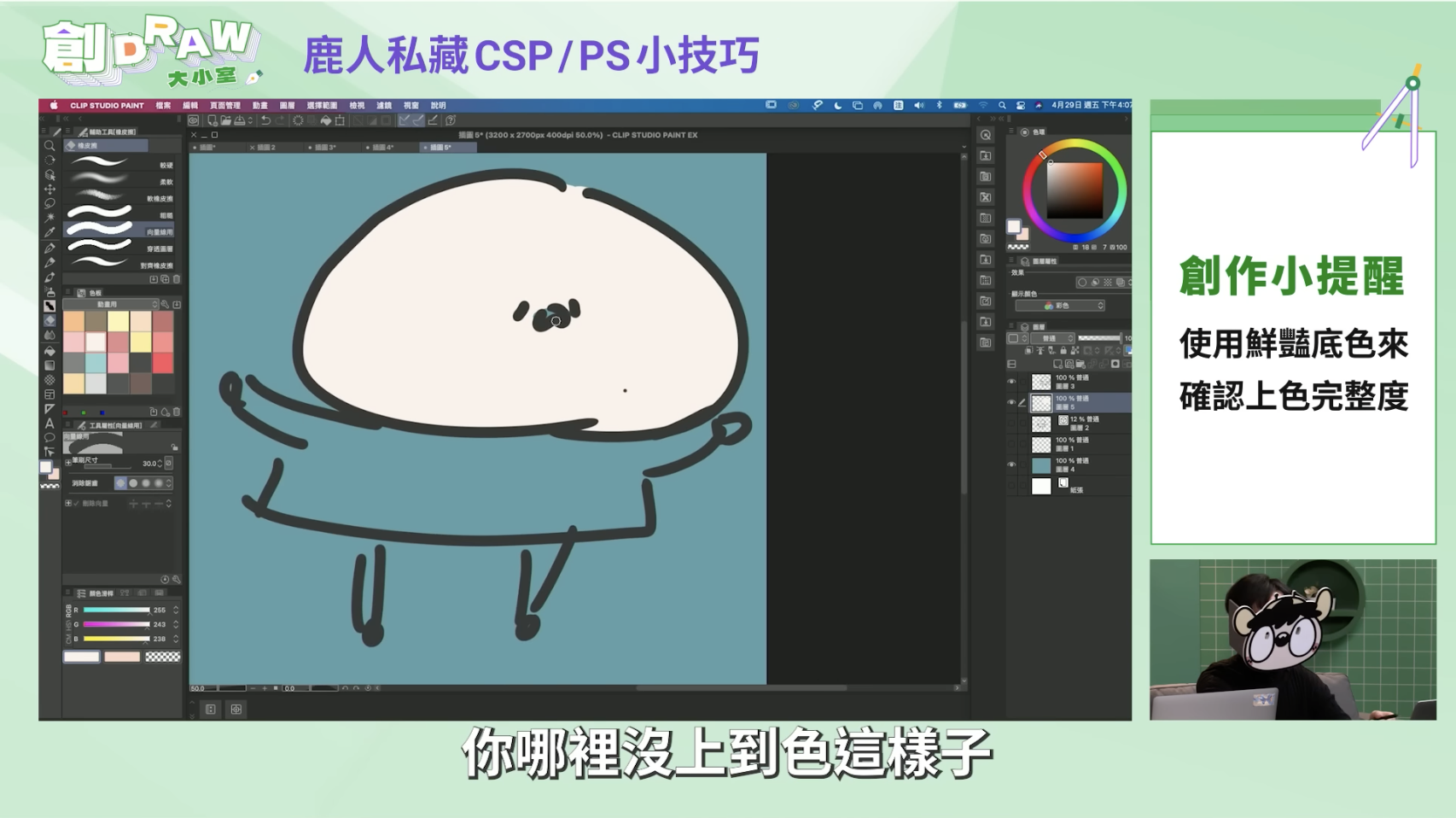Screen dimensions: 1456x818
Task: Open the Quick Access panel icon
Action: click(x=986, y=135)
